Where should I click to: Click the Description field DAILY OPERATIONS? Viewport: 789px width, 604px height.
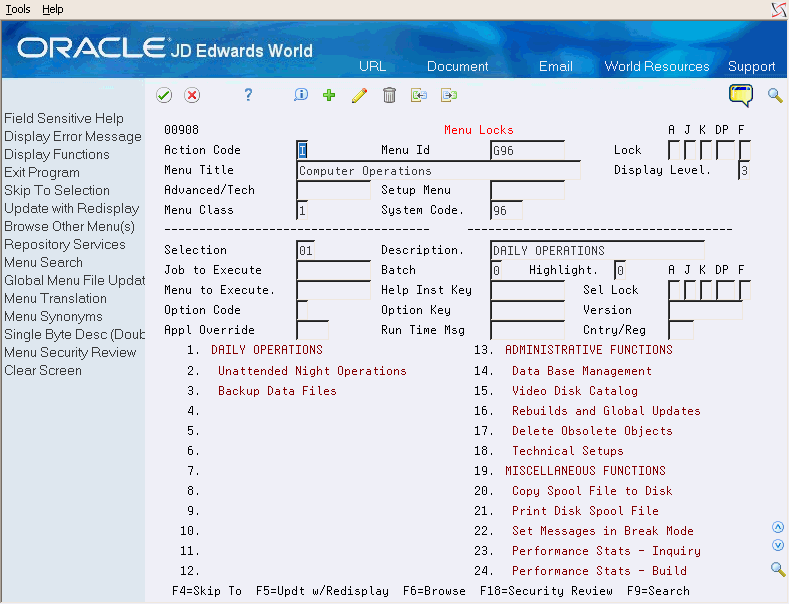tap(598, 250)
